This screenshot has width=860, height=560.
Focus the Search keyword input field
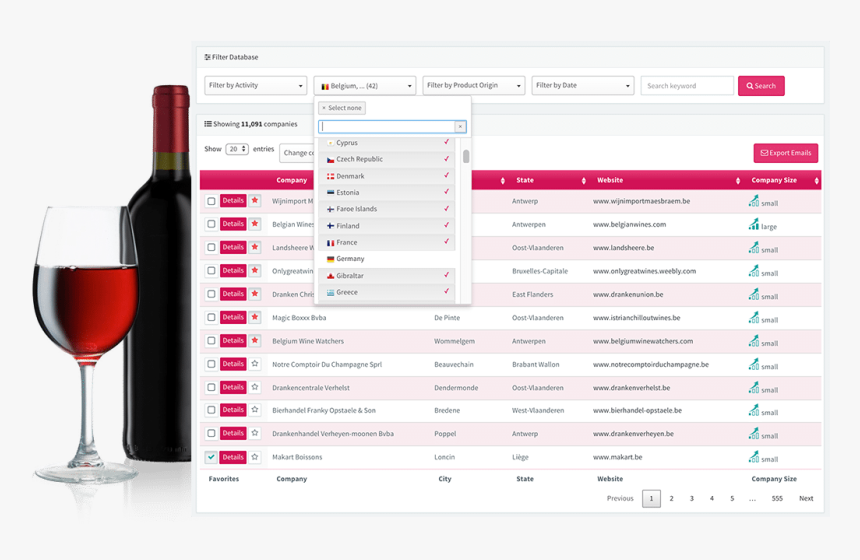click(687, 86)
